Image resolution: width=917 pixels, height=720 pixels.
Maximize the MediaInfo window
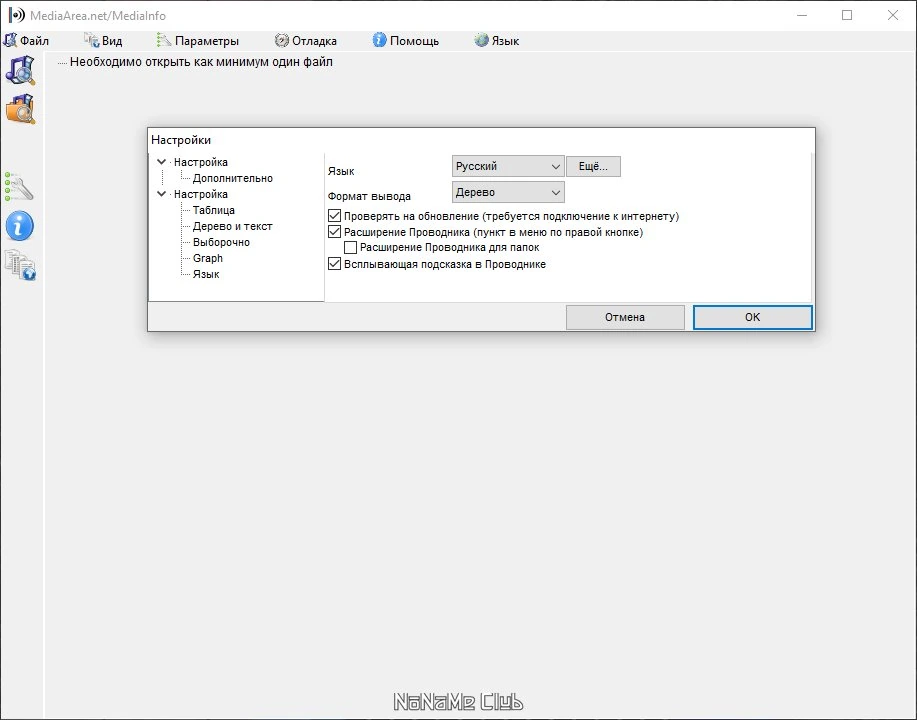(x=847, y=15)
